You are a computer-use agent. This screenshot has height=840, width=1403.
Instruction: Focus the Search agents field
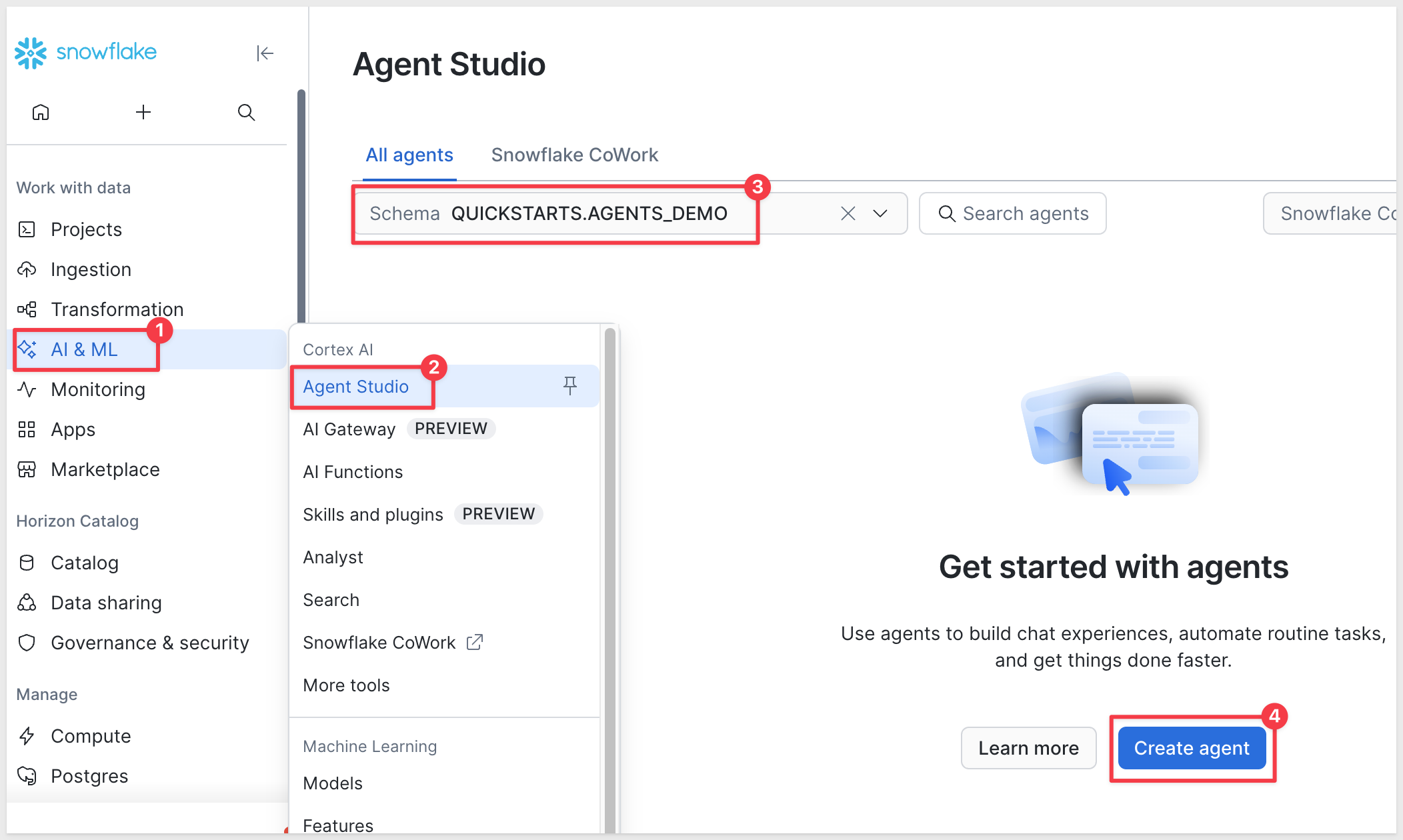point(1012,213)
